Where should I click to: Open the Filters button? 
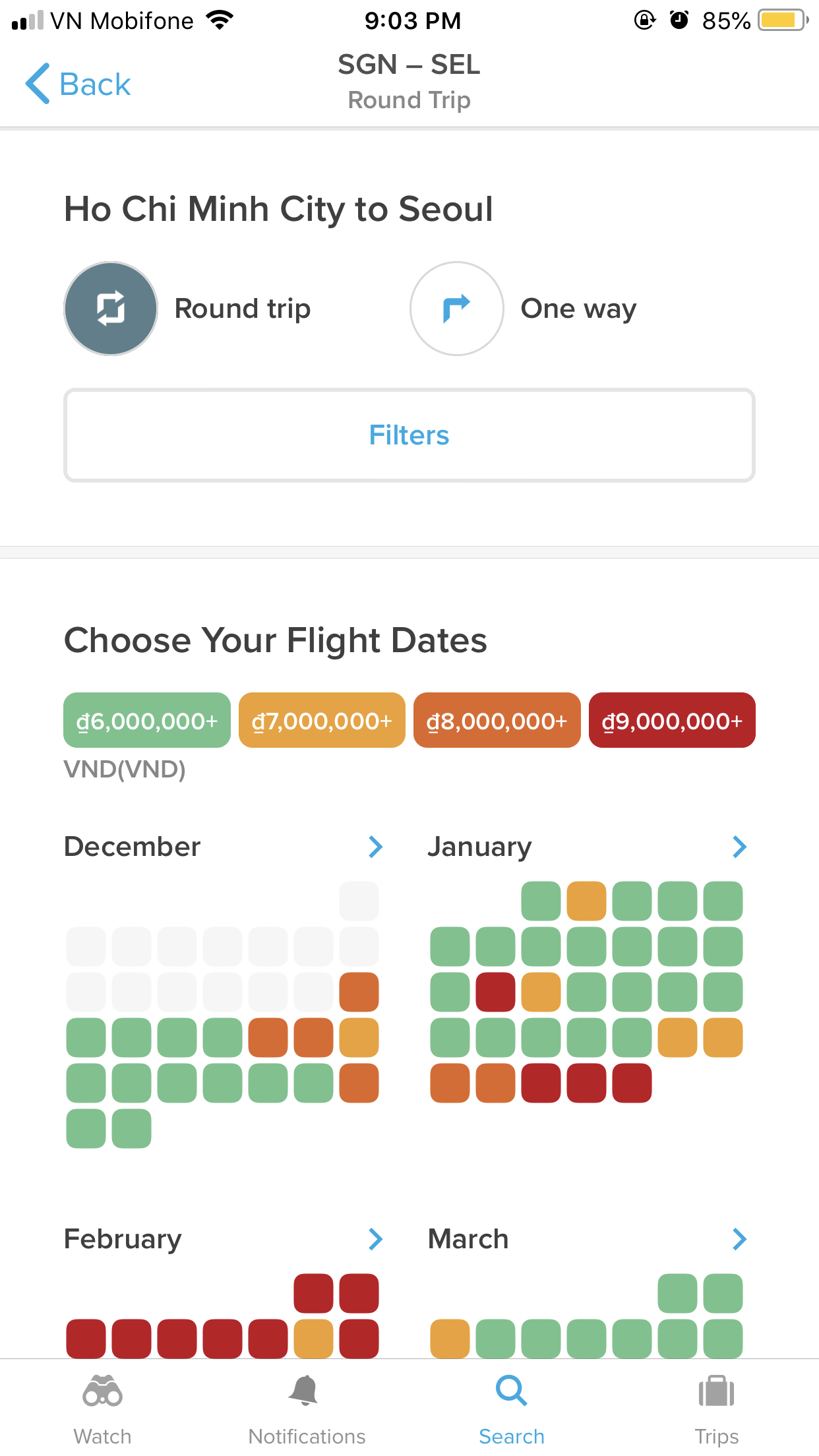tap(409, 435)
